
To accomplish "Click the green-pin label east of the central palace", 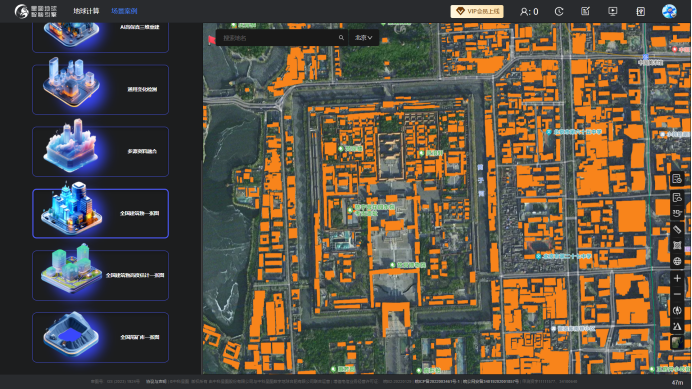I will [x=431, y=153].
